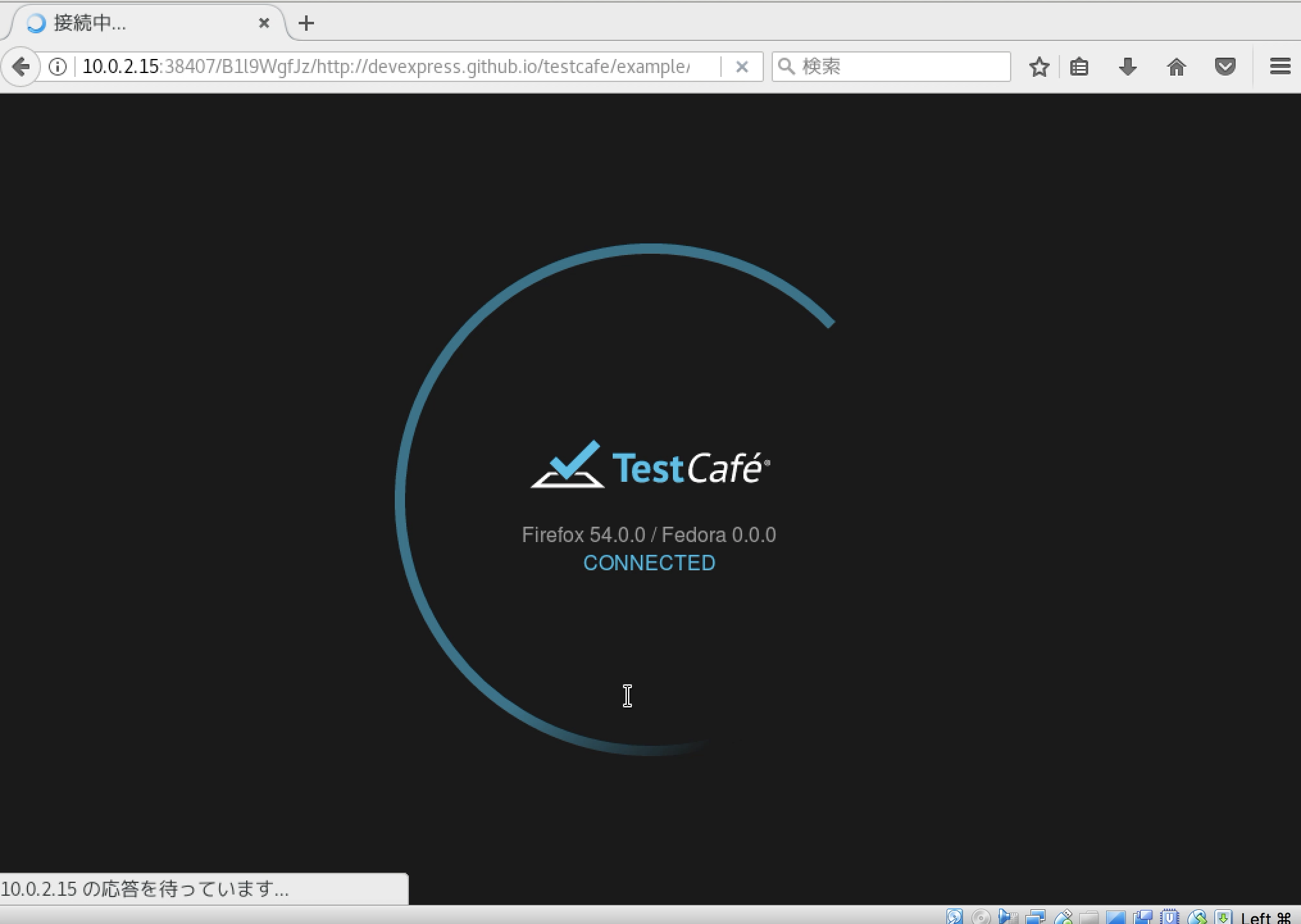This screenshot has height=924, width=1301.
Task: Click the hard disk activity tray icon
Action: 955,917
